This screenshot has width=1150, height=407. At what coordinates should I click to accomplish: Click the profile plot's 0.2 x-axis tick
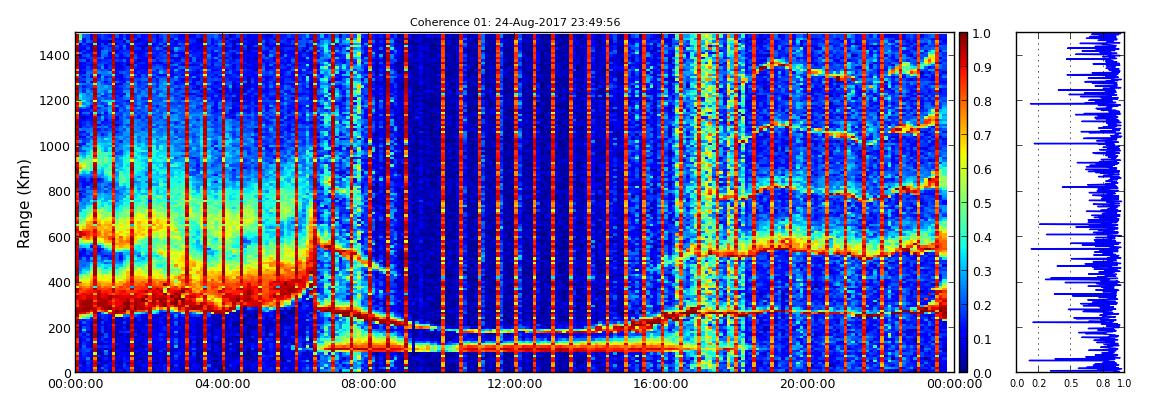point(1039,384)
